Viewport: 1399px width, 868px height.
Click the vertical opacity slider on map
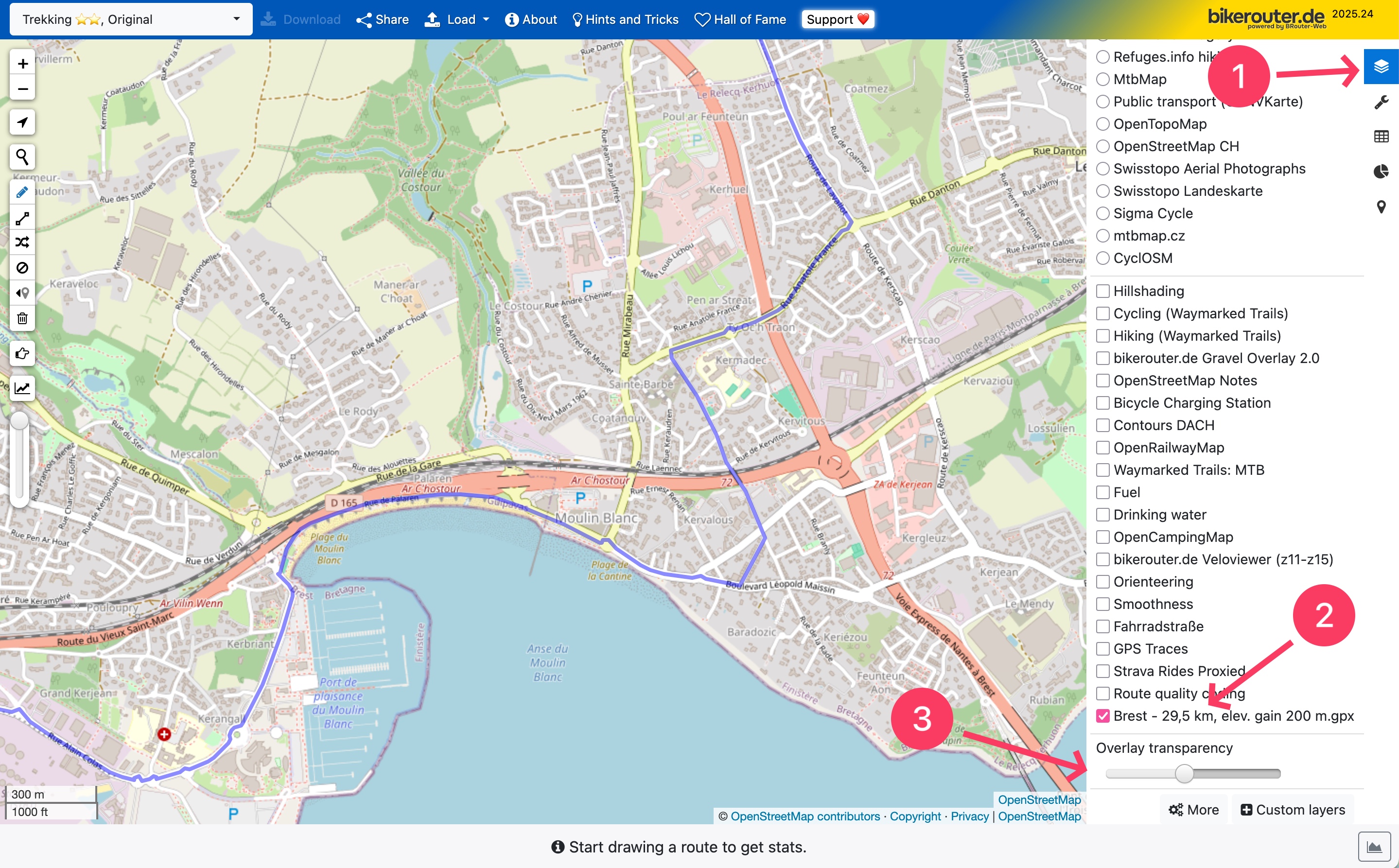point(19,459)
